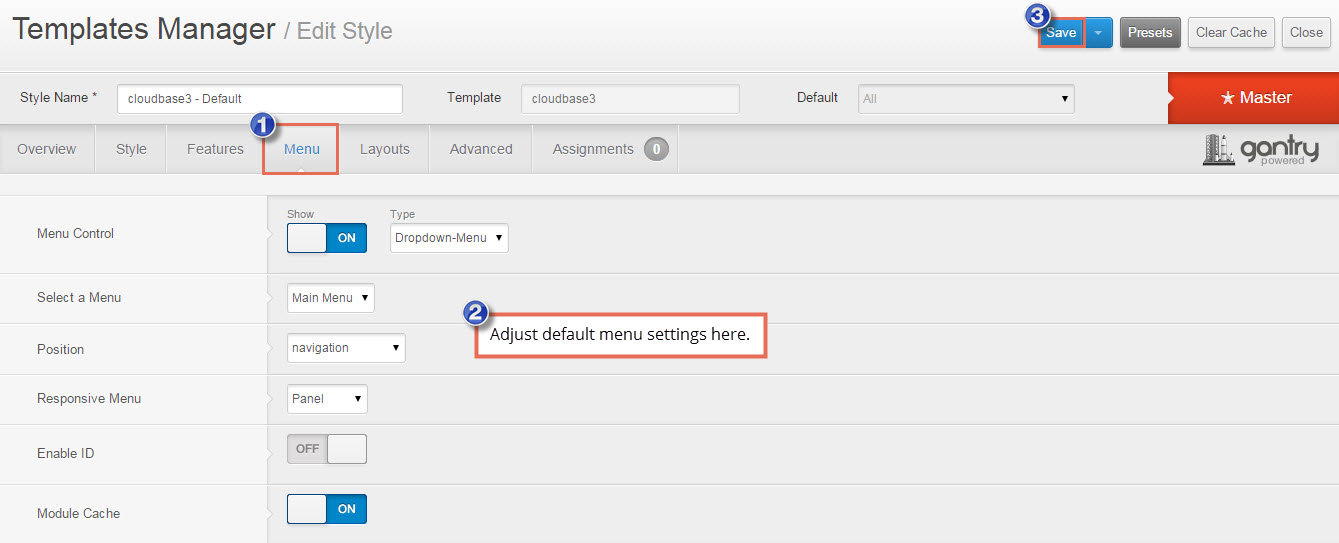Image resolution: width=1339 pixels, height=543 pixels.
Task: Click the Style Name label
Action: tap(59, 97)
